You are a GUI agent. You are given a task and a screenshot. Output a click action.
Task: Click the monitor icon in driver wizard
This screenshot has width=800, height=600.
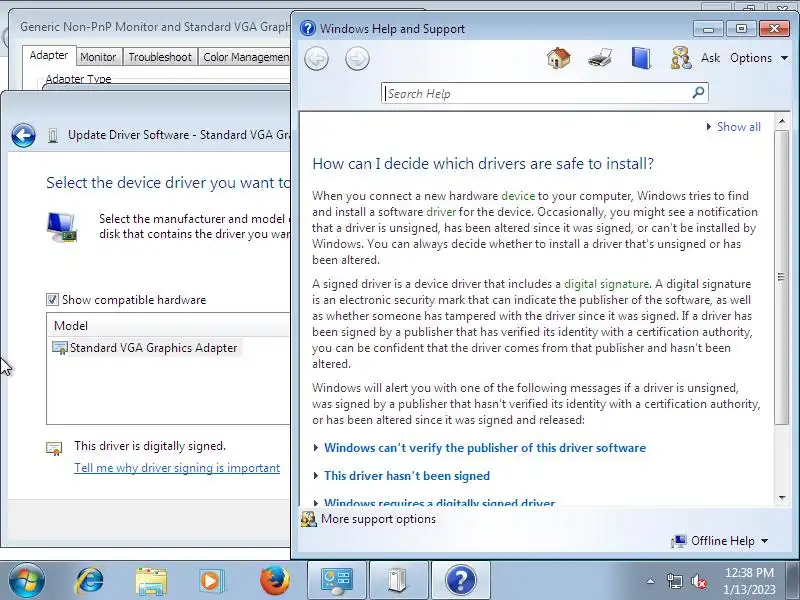(62, 227)
